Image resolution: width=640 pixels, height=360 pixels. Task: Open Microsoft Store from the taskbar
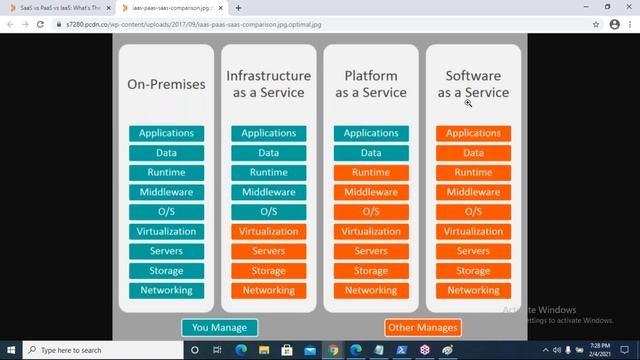coord(287,350)
